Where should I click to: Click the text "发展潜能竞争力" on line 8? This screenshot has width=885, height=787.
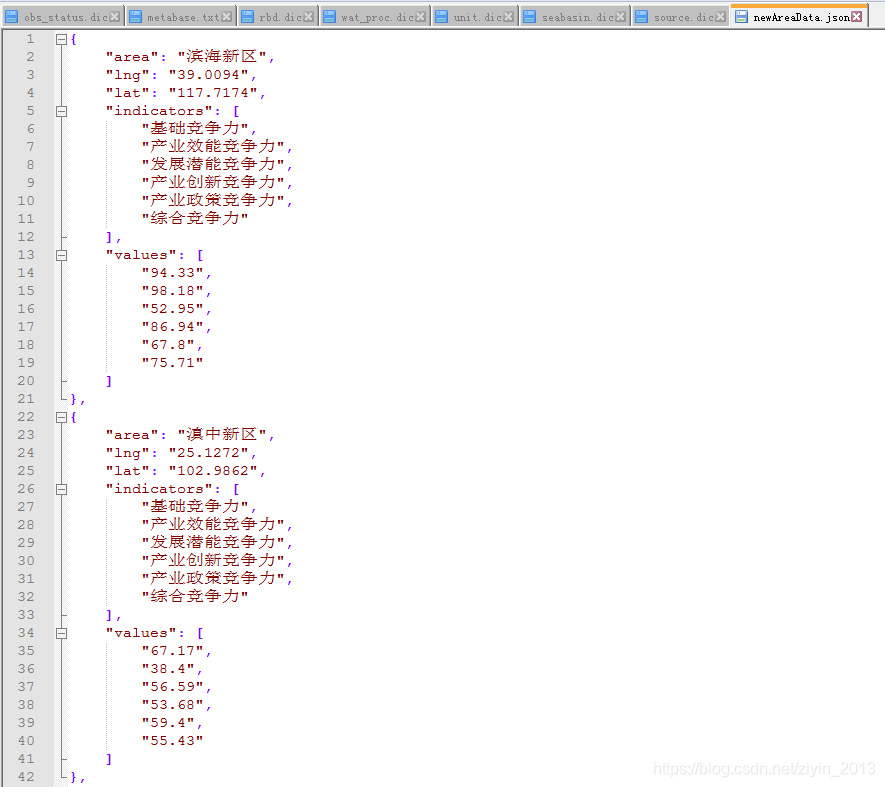tap(213, 164)
